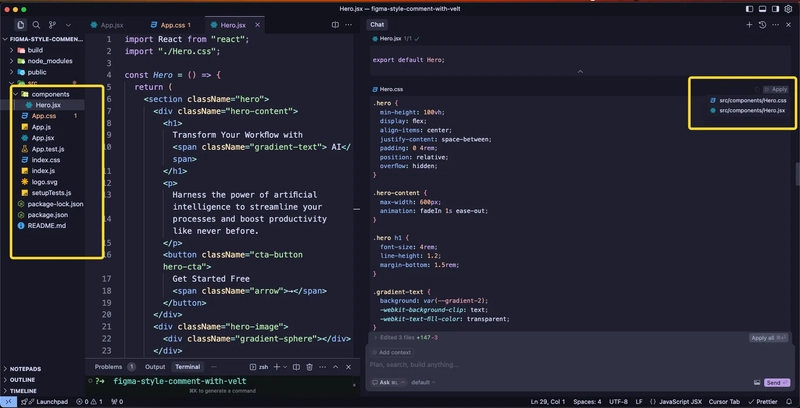Click the split editor icon
This screenshot has height=408, width=800.
[x=335, y=24]
